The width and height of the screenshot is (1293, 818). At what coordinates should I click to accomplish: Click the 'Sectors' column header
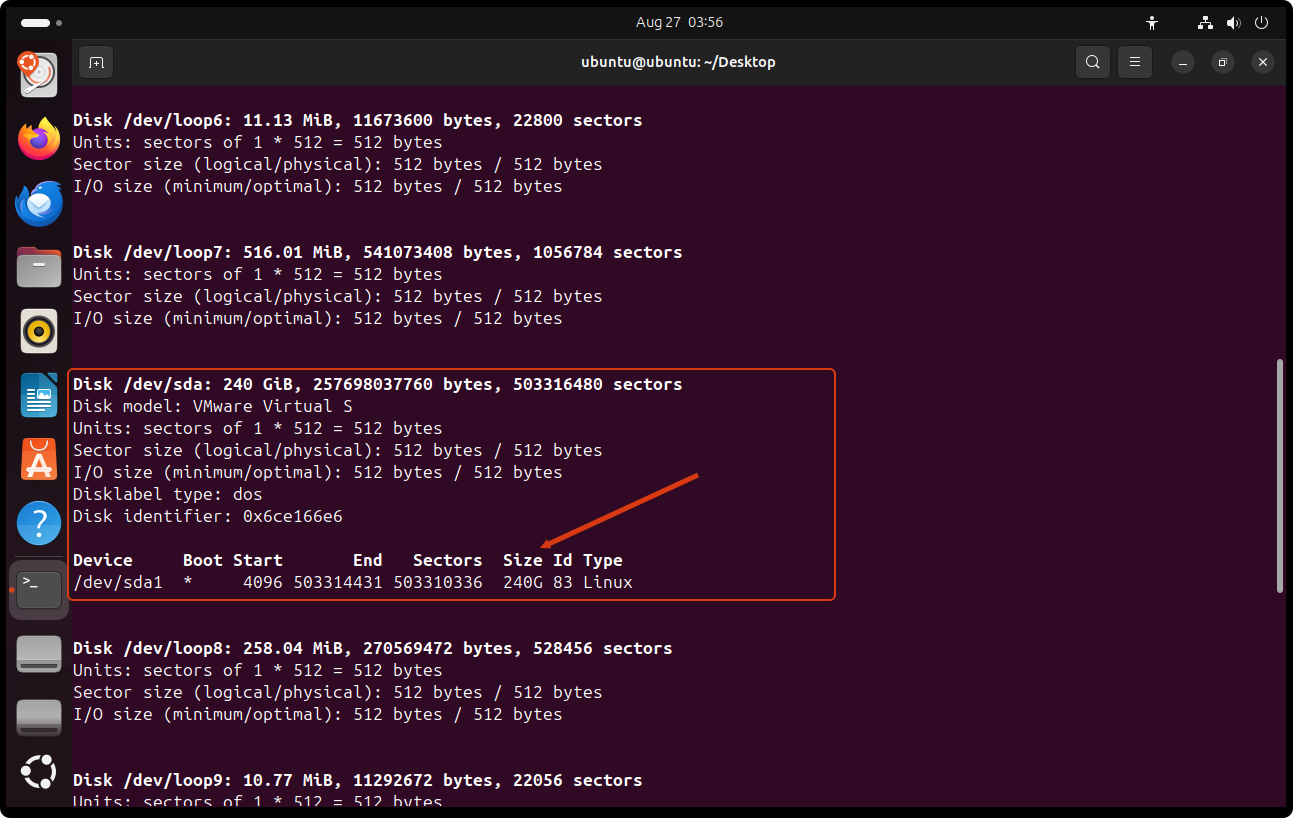448,560
